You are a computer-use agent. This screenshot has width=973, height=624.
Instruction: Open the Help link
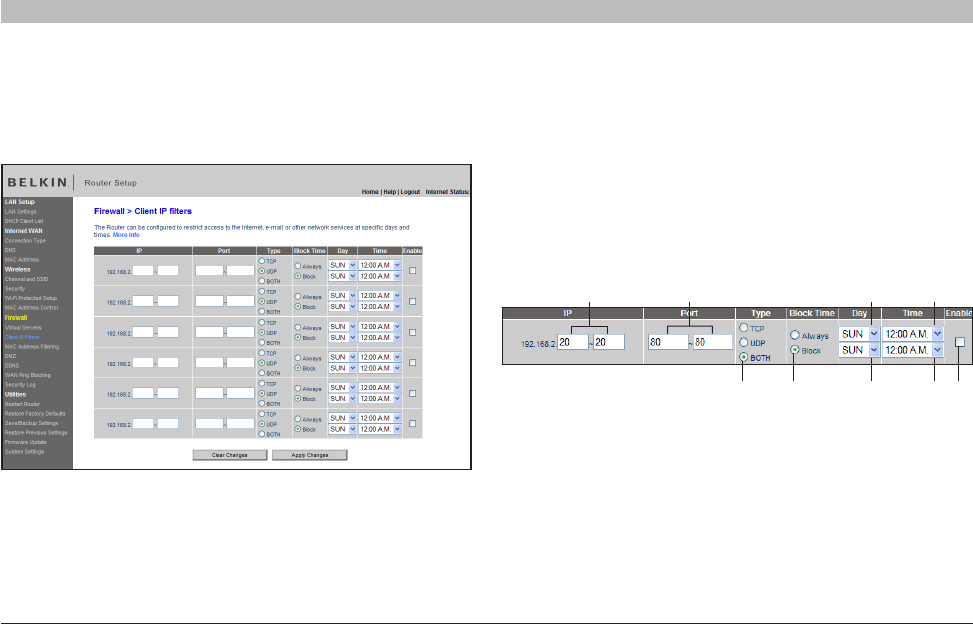(x=390, y=192)
